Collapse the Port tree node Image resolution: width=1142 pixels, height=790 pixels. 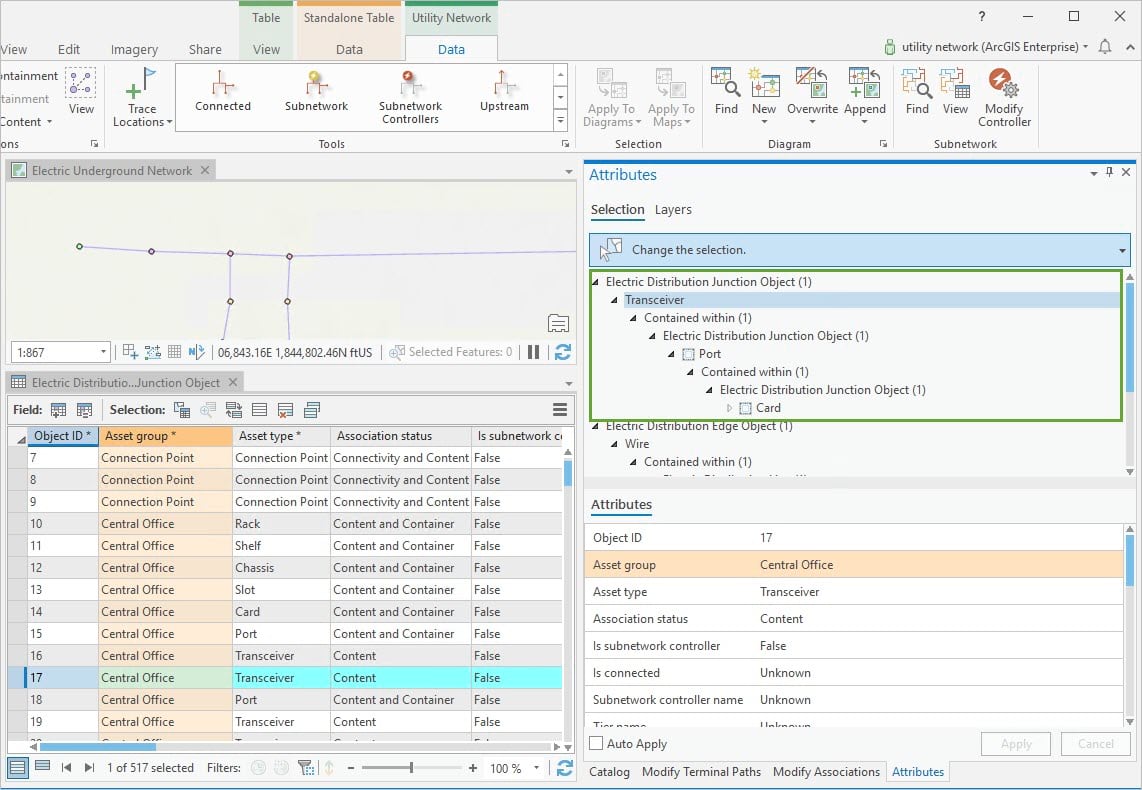pos(671,354)
